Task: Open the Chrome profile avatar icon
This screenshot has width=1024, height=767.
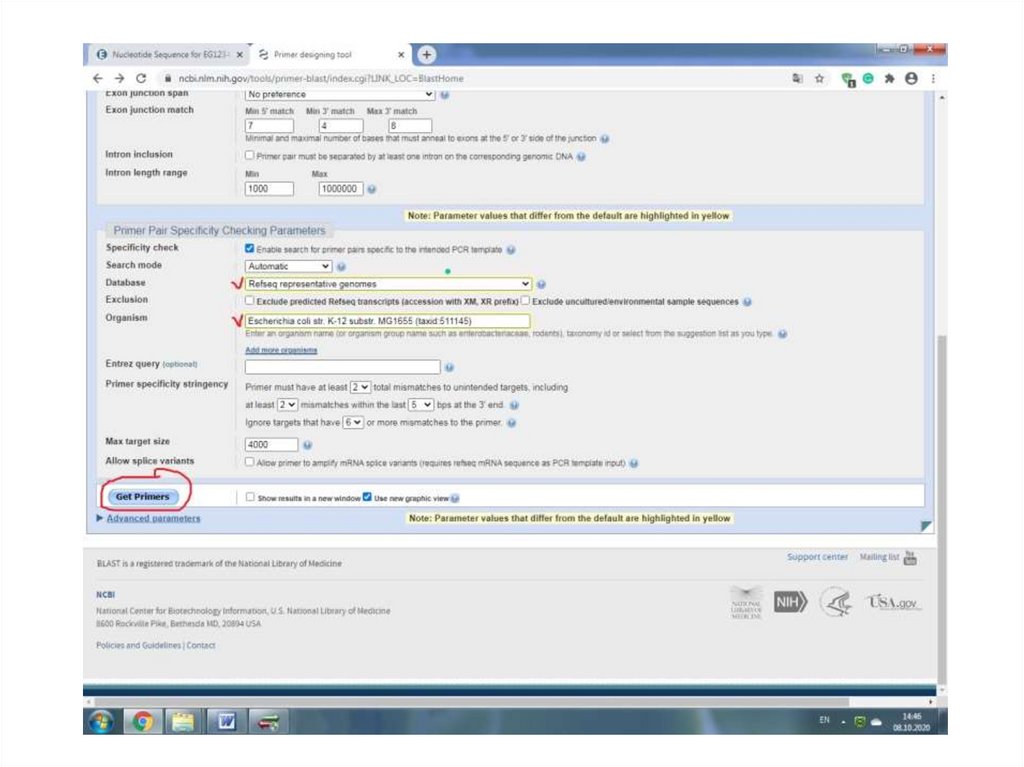Action: point(911,78)
